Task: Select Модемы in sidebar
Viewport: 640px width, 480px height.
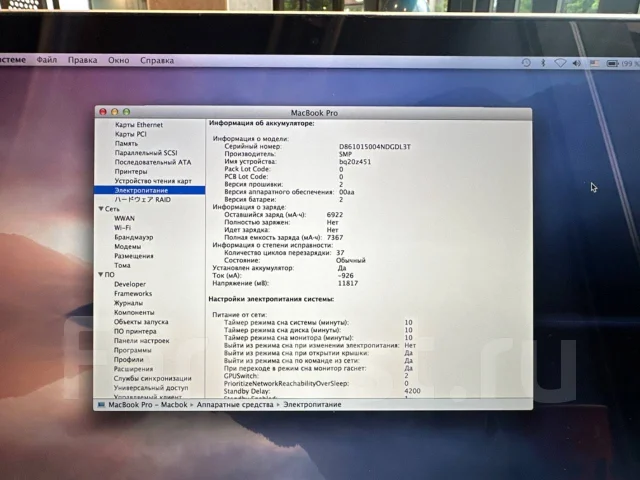Action: [128, 247]
